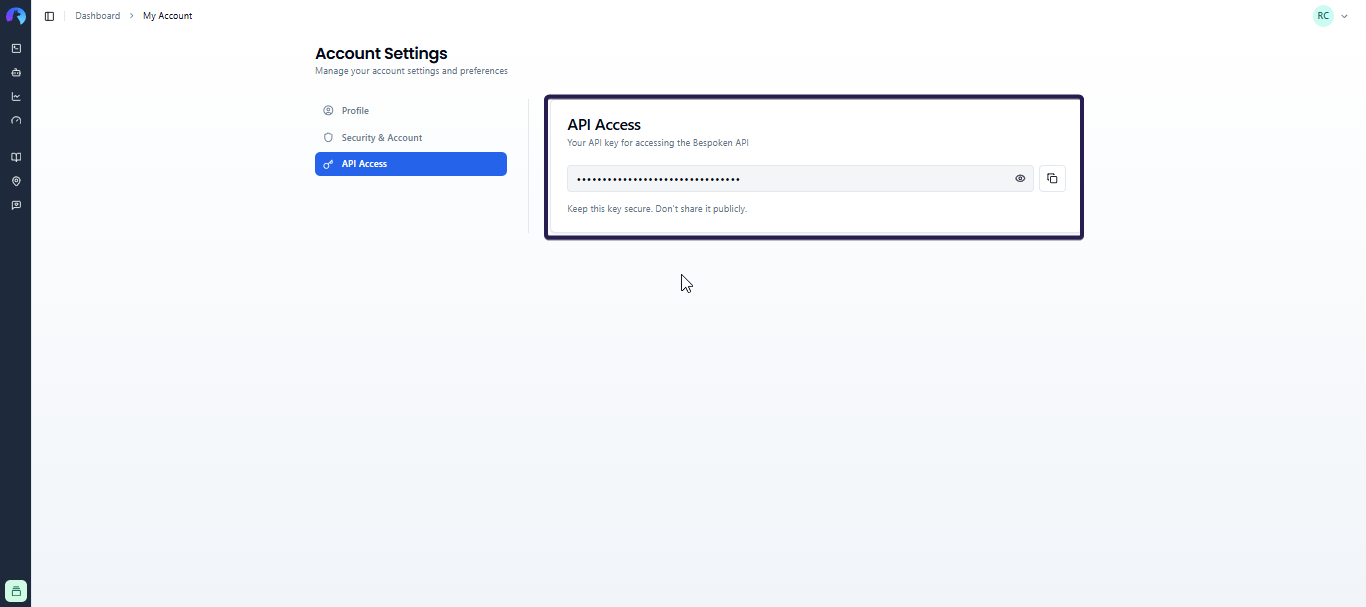Open the line chart analytics icon
The width and height of the screenshot is (1366, 607).
pos(16,96)
